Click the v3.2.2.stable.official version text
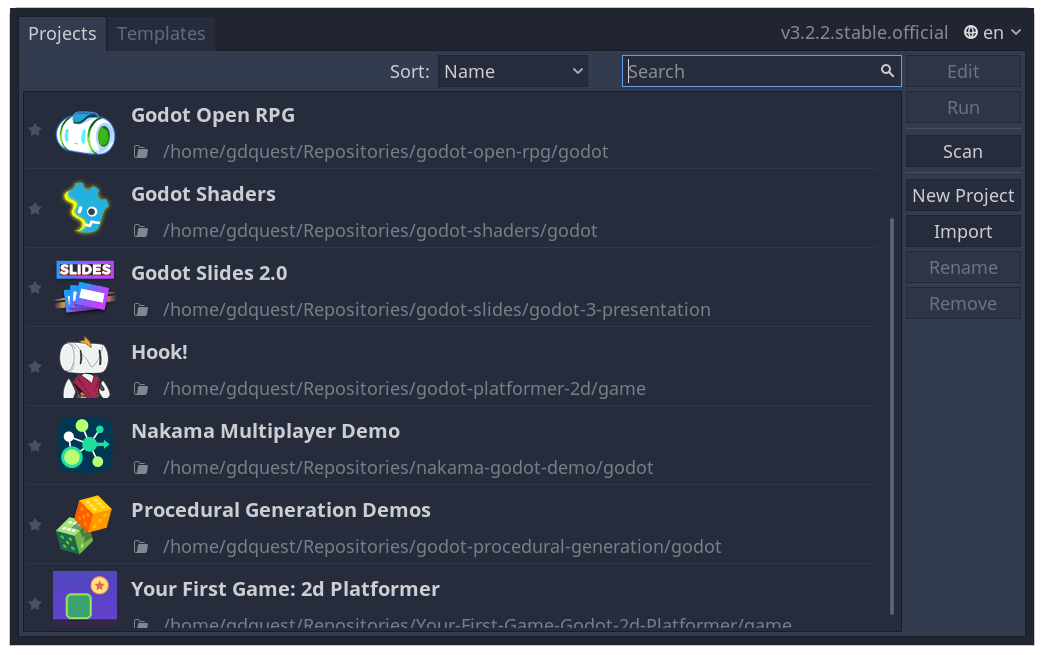Image resolution: width=1044 pixels, height=655 pixels. point(864,33)
